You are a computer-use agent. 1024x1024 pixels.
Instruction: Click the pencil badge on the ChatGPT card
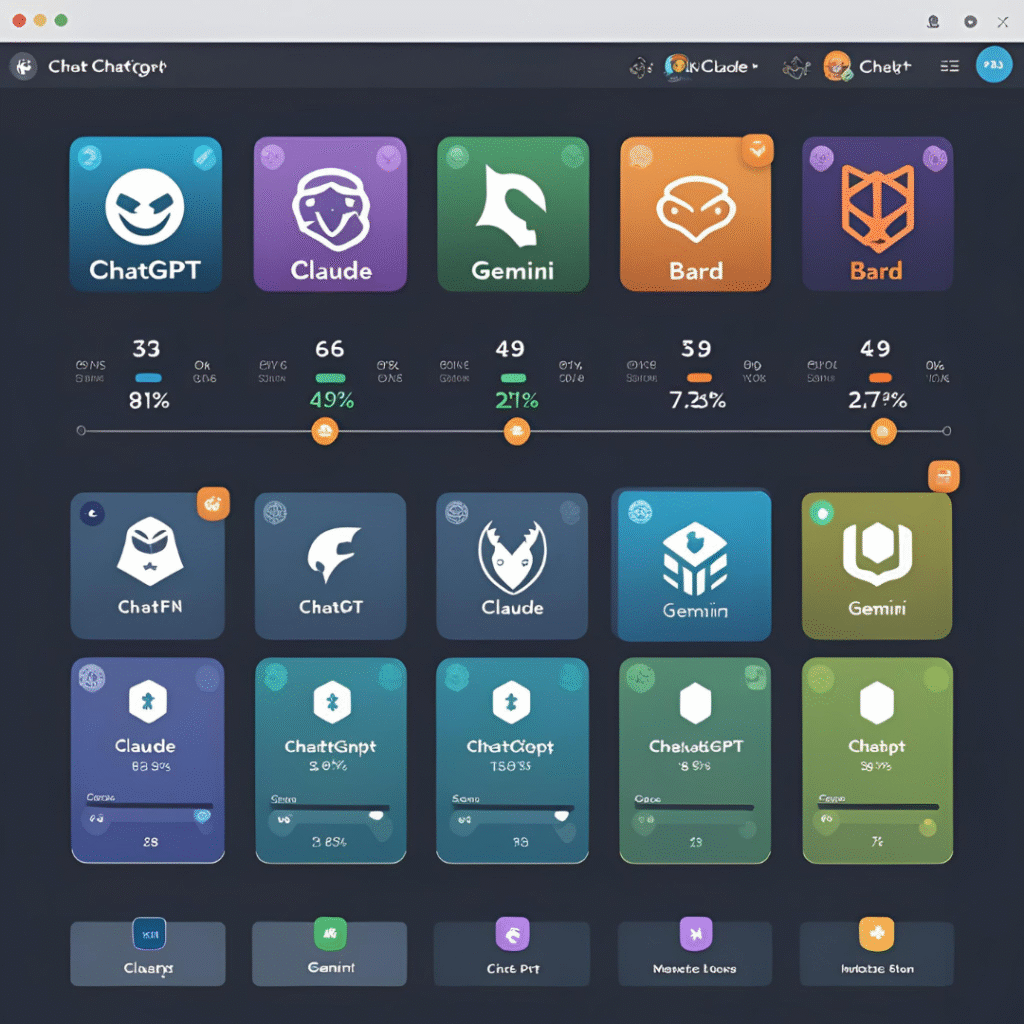tap(204, 157)
